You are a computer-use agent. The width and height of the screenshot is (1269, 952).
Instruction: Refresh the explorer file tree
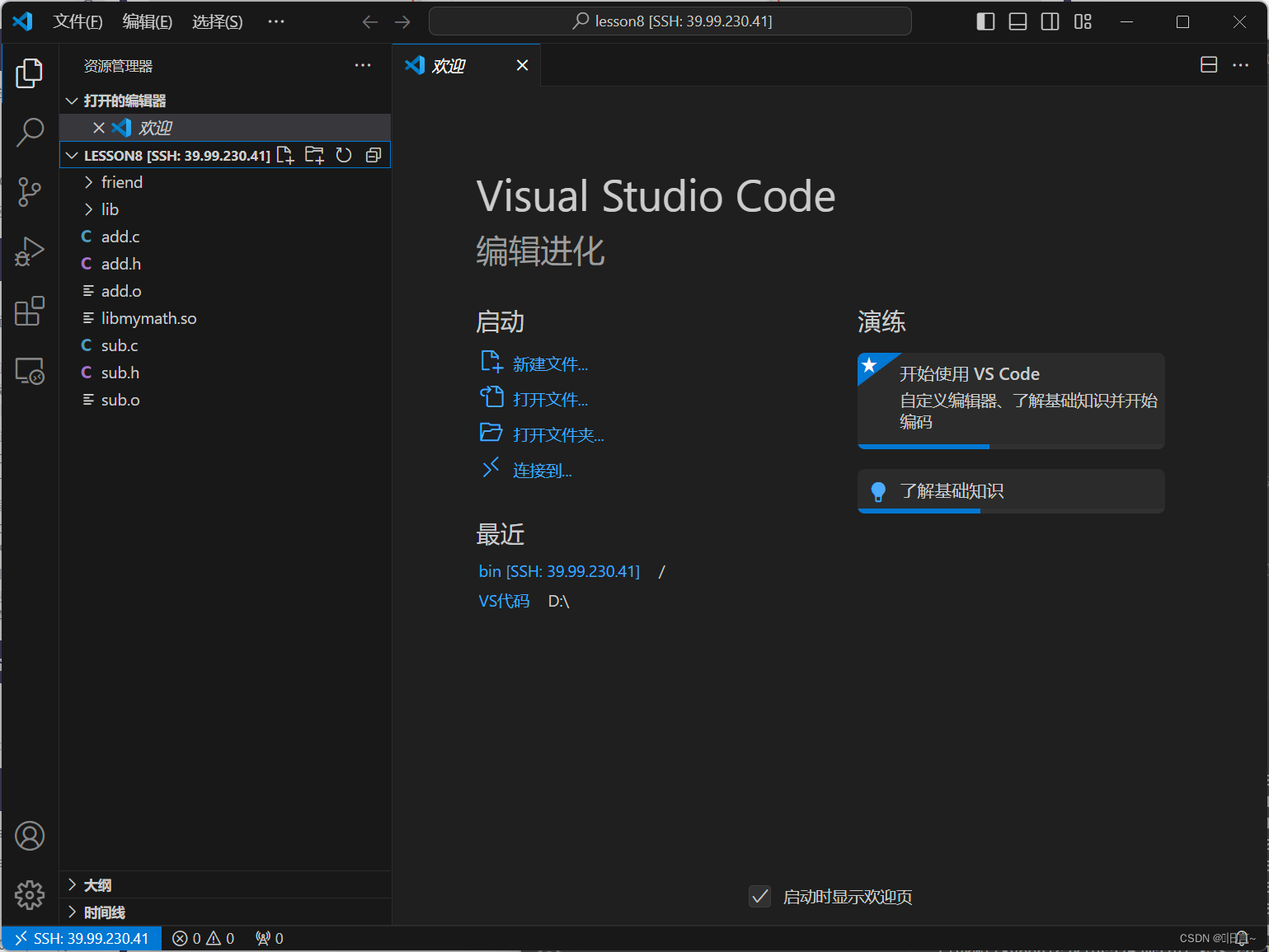tap(344, 155)
